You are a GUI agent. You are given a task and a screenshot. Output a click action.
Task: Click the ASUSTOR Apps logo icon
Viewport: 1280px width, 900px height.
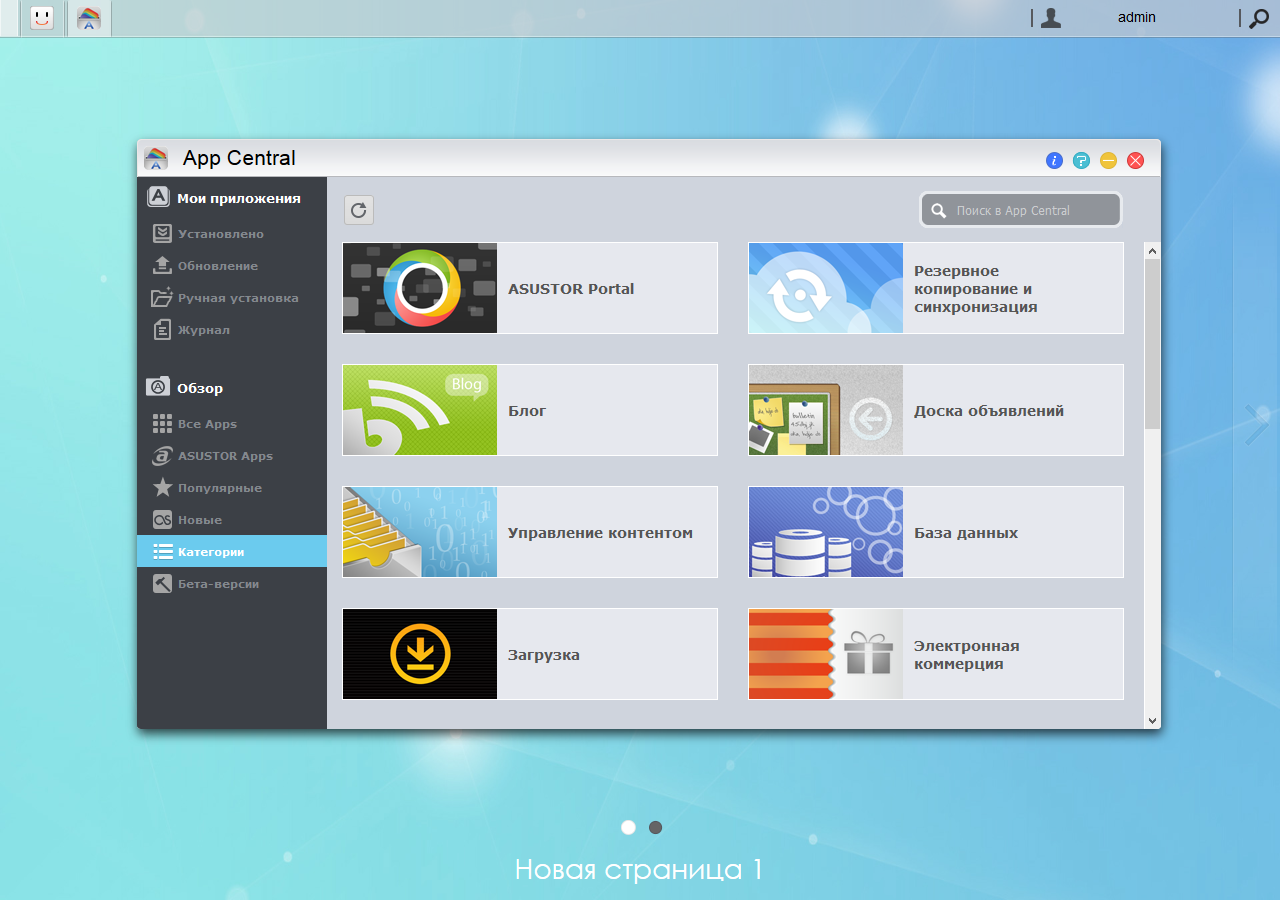(162, 456)
